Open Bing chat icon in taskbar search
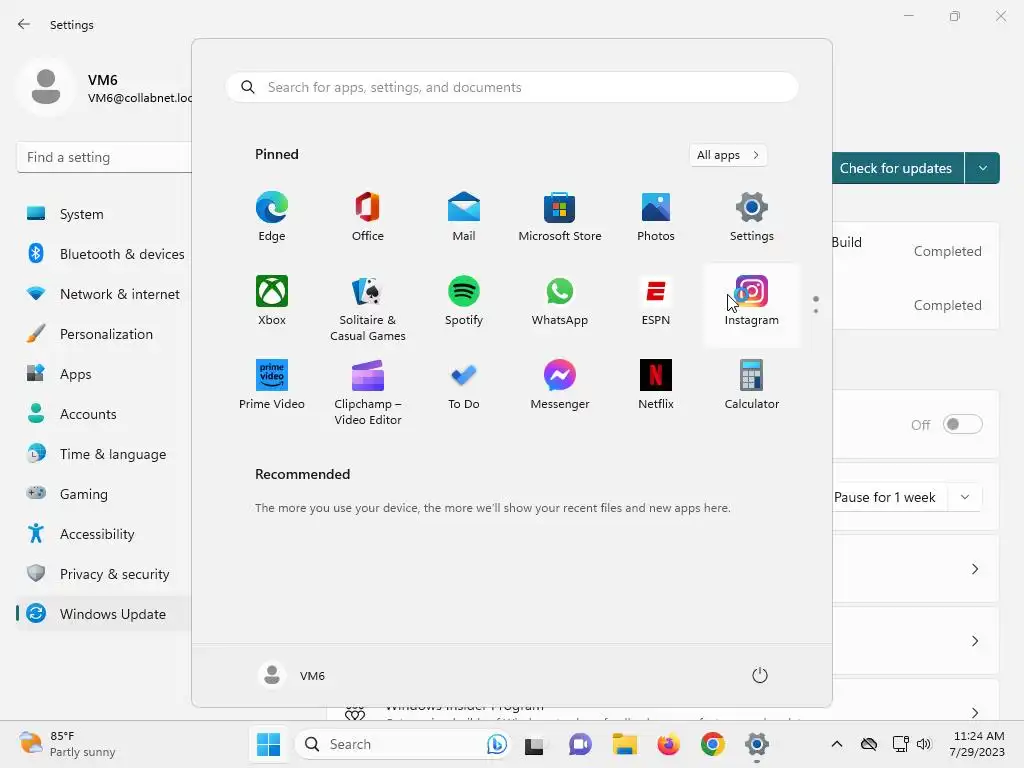1024x768 pixels. (x=496, y=744)
